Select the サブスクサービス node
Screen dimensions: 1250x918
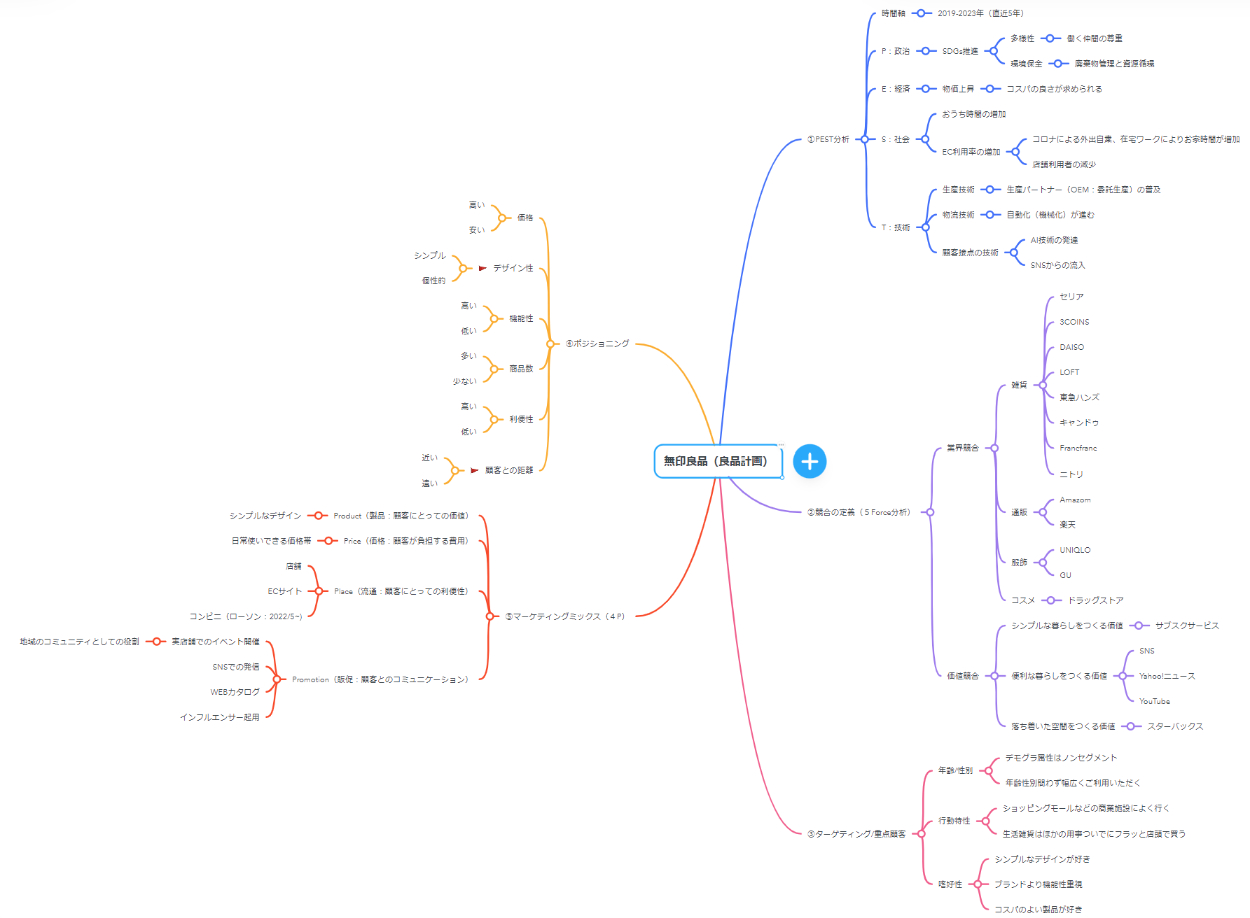[x=1187, y=625]
